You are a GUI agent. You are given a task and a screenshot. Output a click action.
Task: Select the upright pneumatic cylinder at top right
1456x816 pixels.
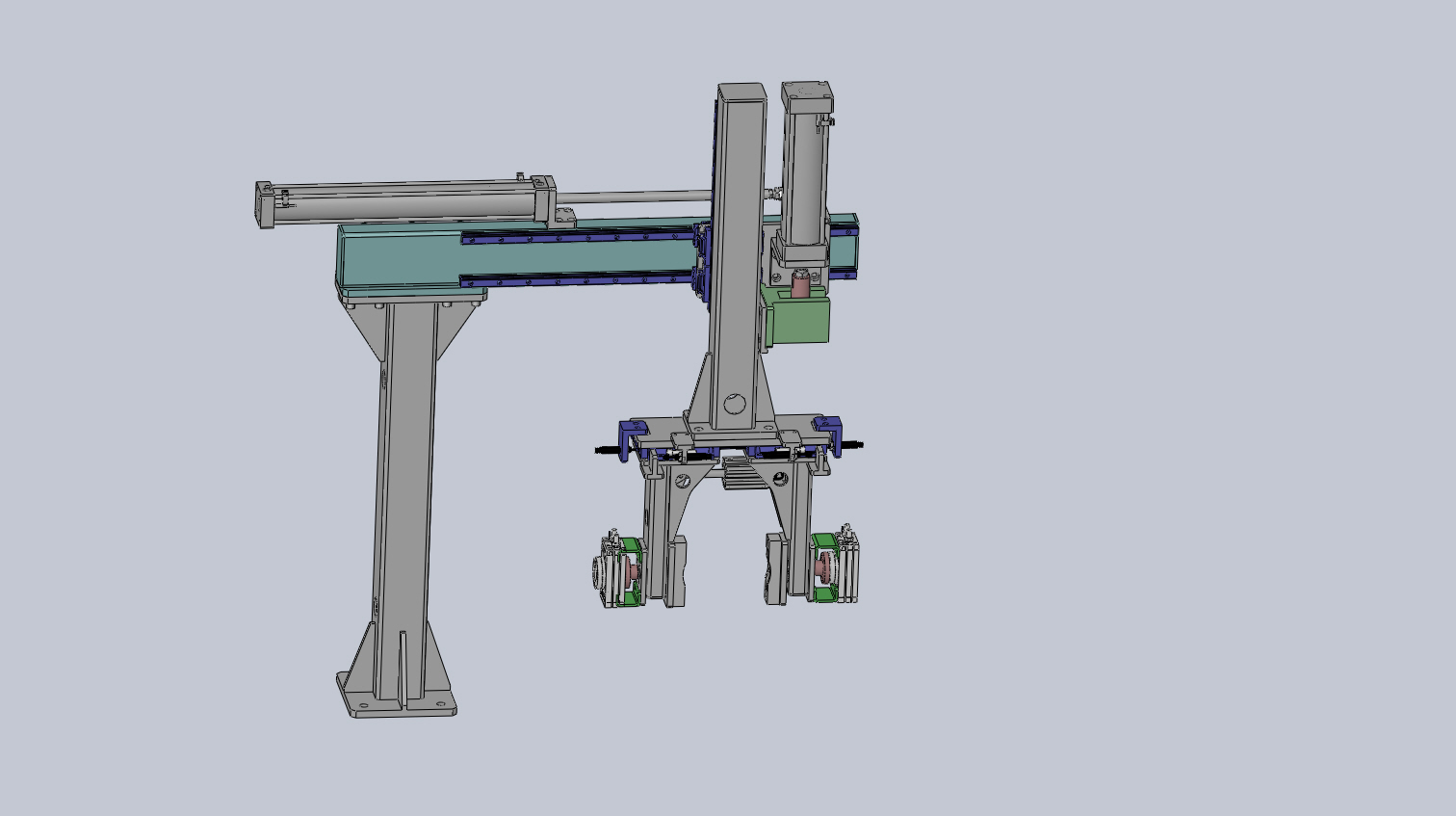click(806, 173)
